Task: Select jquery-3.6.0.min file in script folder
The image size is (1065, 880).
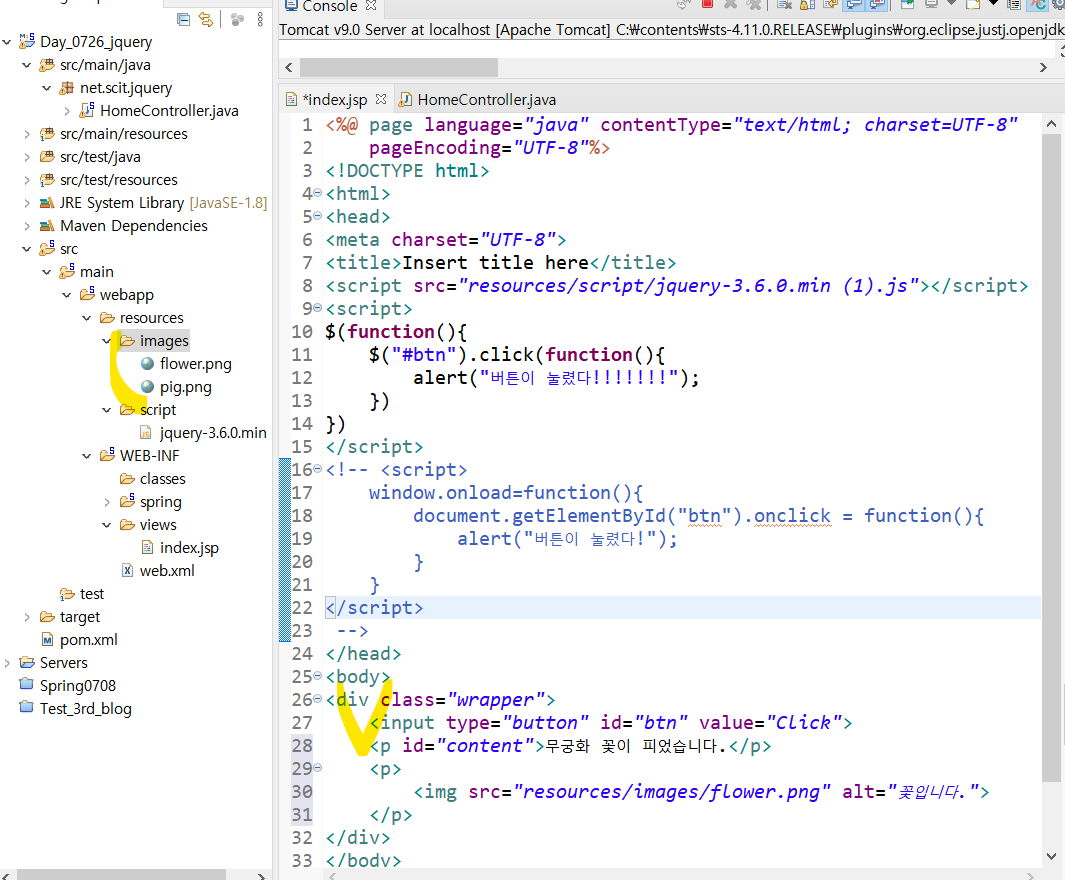Action: pos(213,433)
